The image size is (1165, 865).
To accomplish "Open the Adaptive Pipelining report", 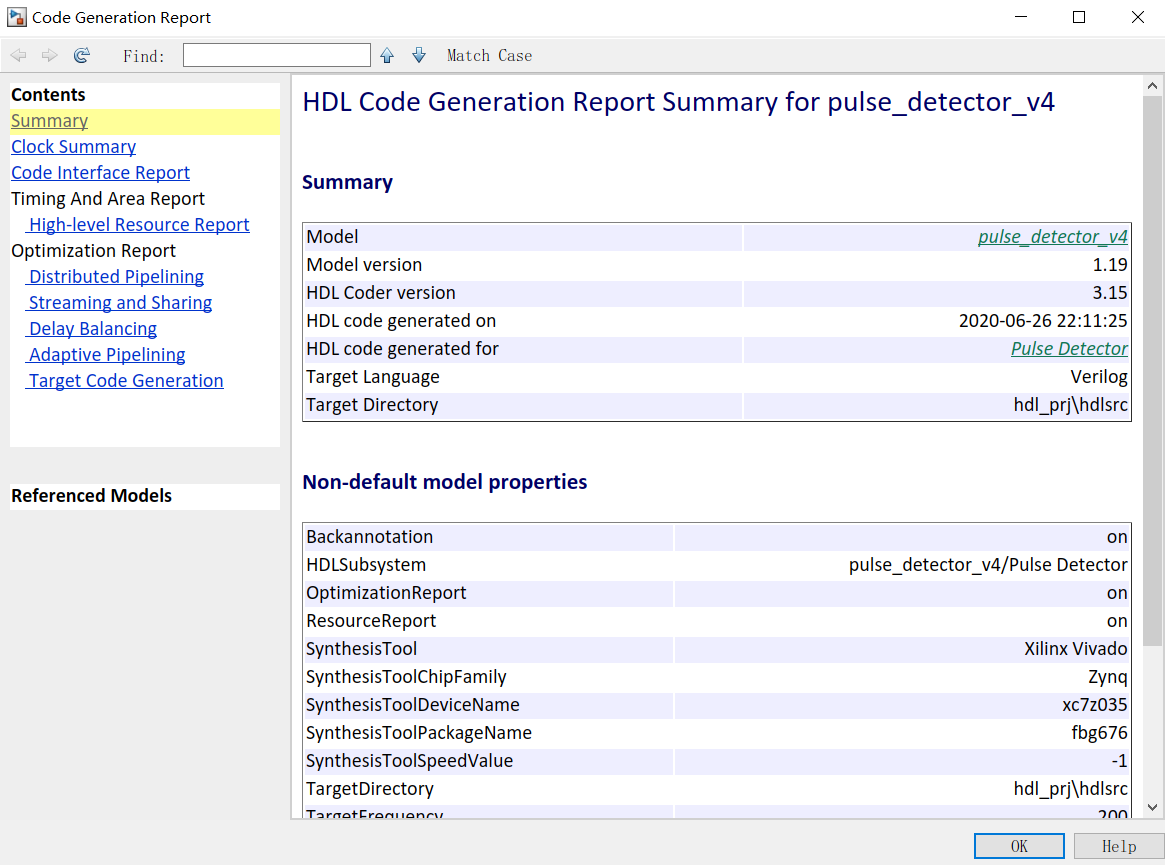I will tap(107, 355).
